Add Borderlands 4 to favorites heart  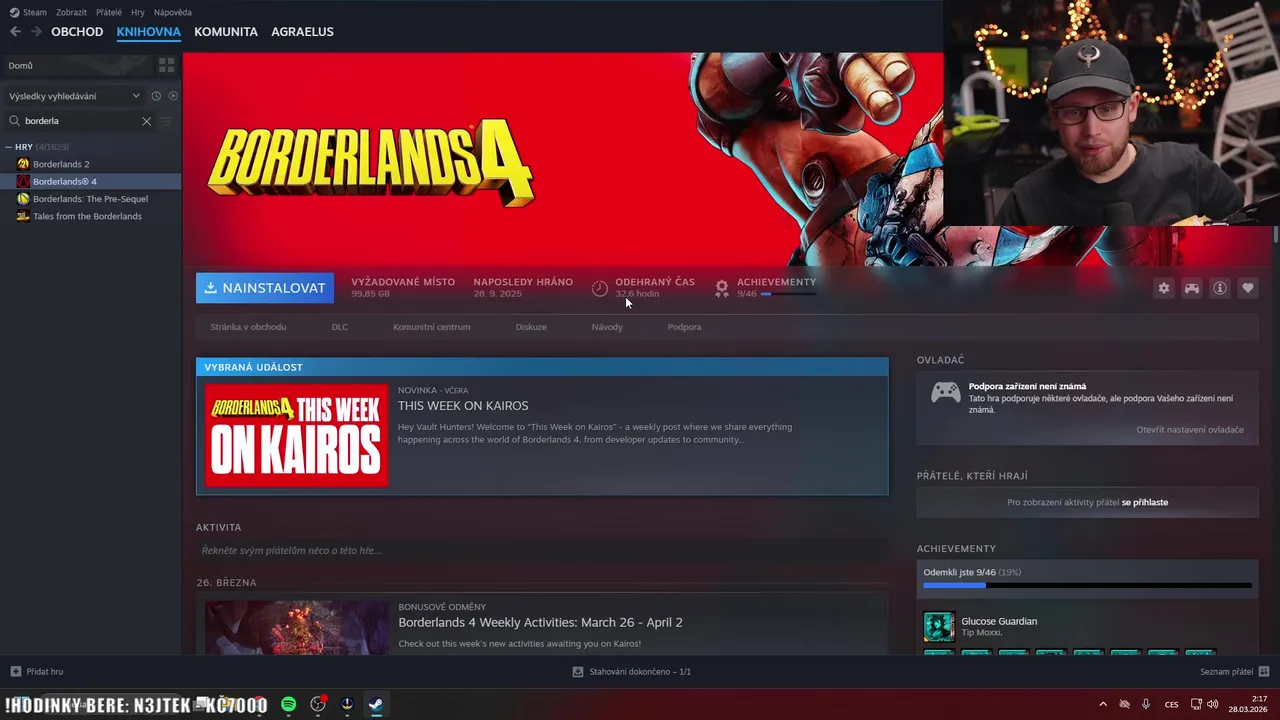point(1247,288)
